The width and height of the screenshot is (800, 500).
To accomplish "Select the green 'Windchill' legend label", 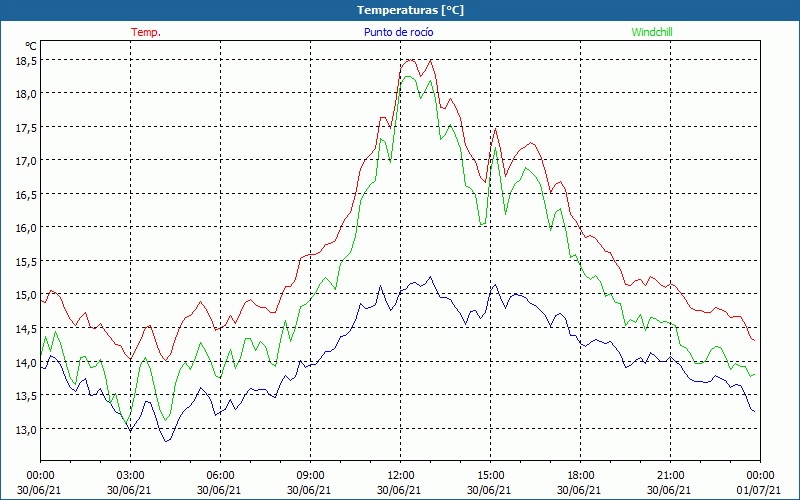I will click(652, 32).
